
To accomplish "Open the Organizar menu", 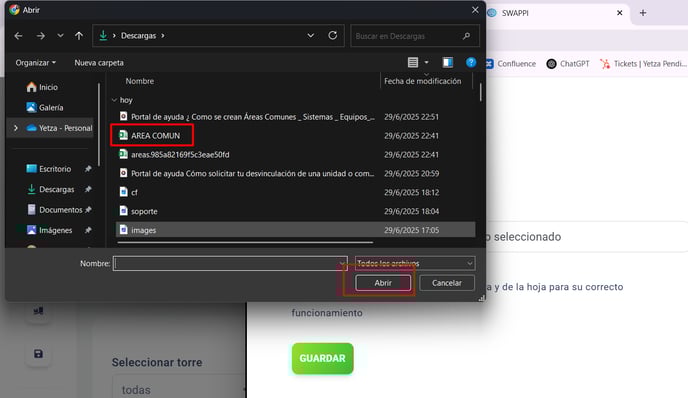I will coord(36,63).
